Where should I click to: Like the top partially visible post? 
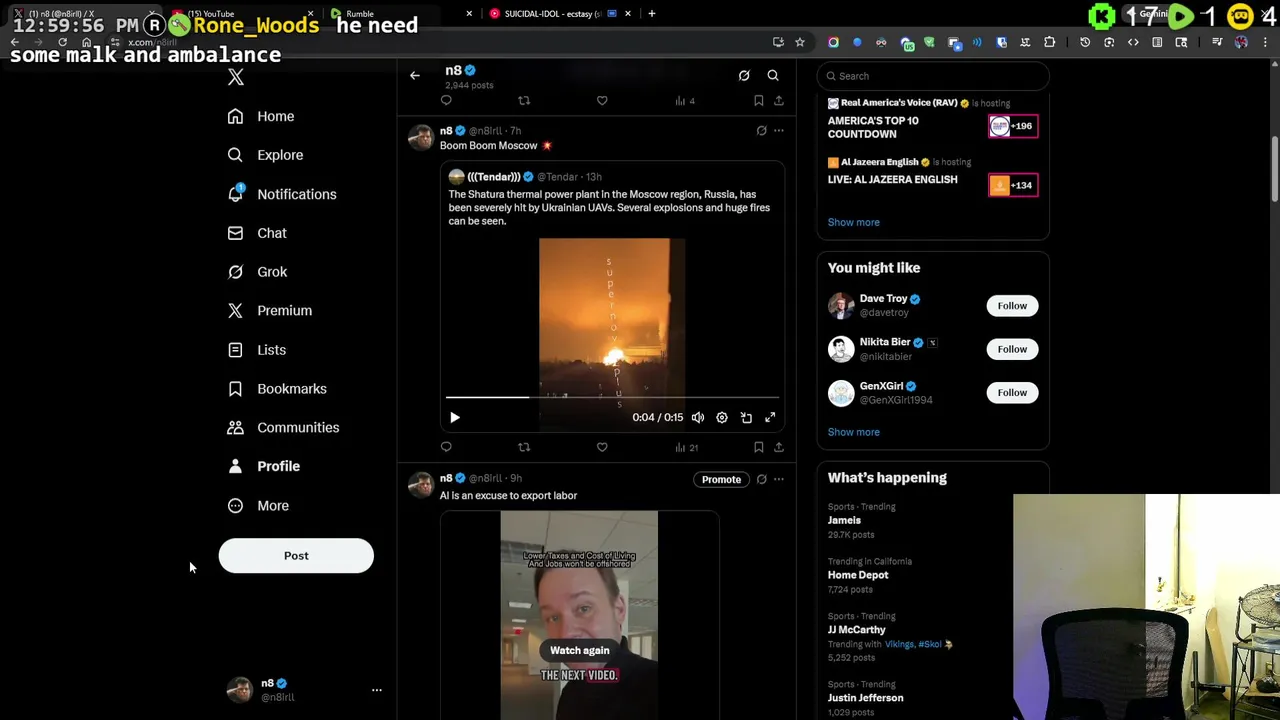pos(602,101)
